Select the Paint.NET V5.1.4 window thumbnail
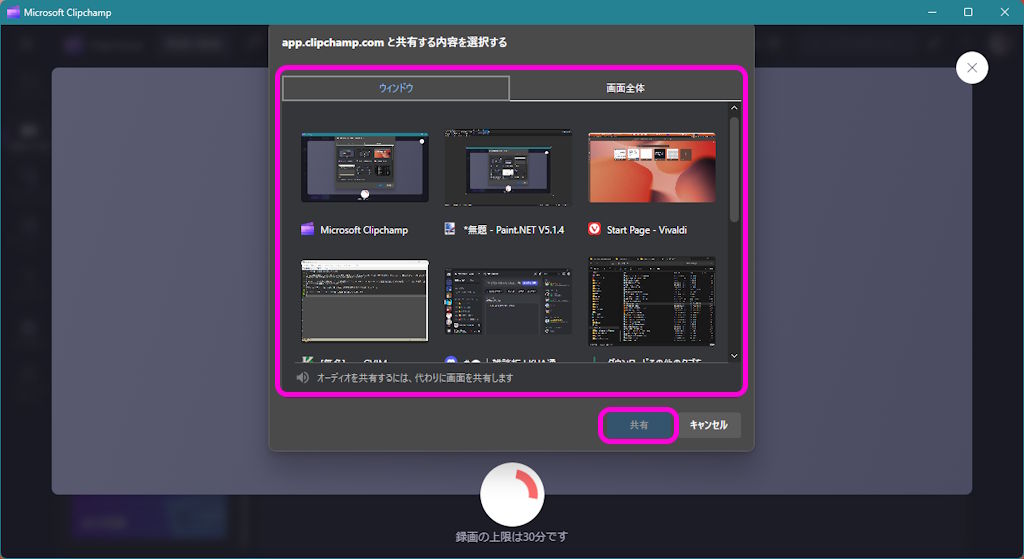The height and width of the screenshot is (559, 1024). pos(507,167)
